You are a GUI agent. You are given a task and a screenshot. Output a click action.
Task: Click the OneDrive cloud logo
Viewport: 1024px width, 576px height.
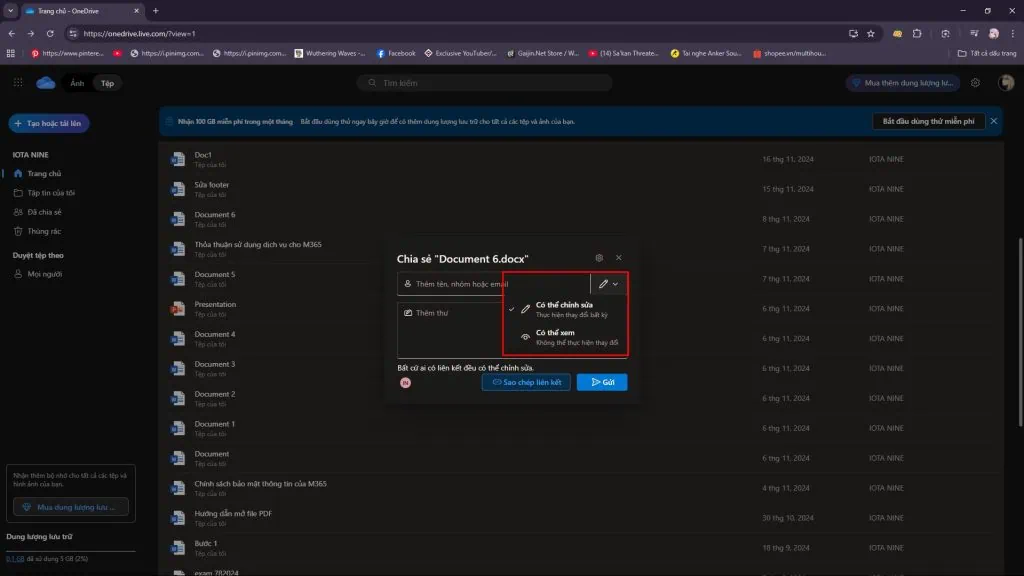coord(46,83)
